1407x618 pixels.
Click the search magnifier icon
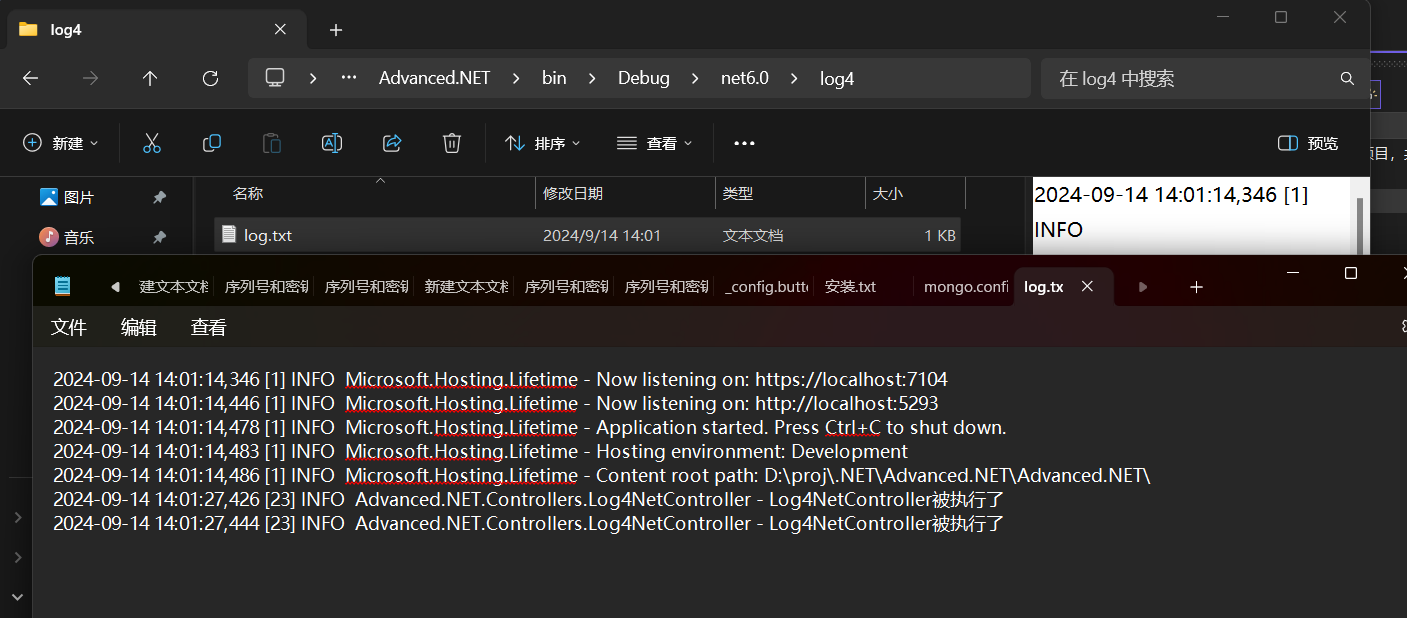pos(1347,78)
